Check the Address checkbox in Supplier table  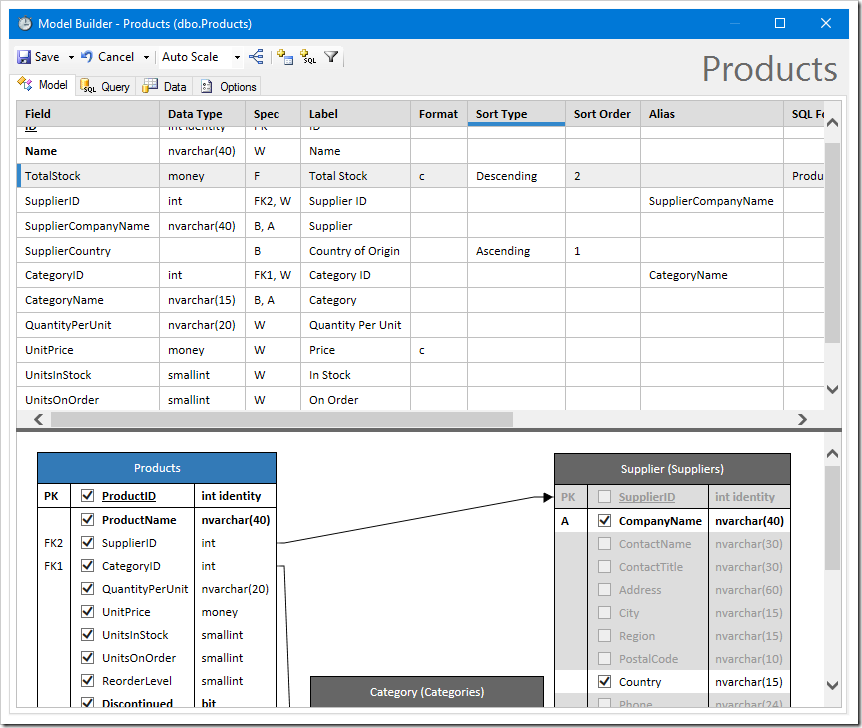point(604,589)
